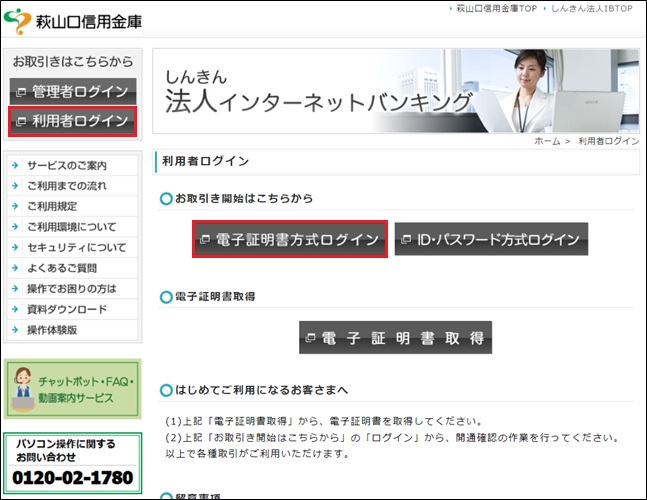This screenshot has height=500, width=647.
Task: Open 管理者ログイン button
Action: tap(73, 91)
